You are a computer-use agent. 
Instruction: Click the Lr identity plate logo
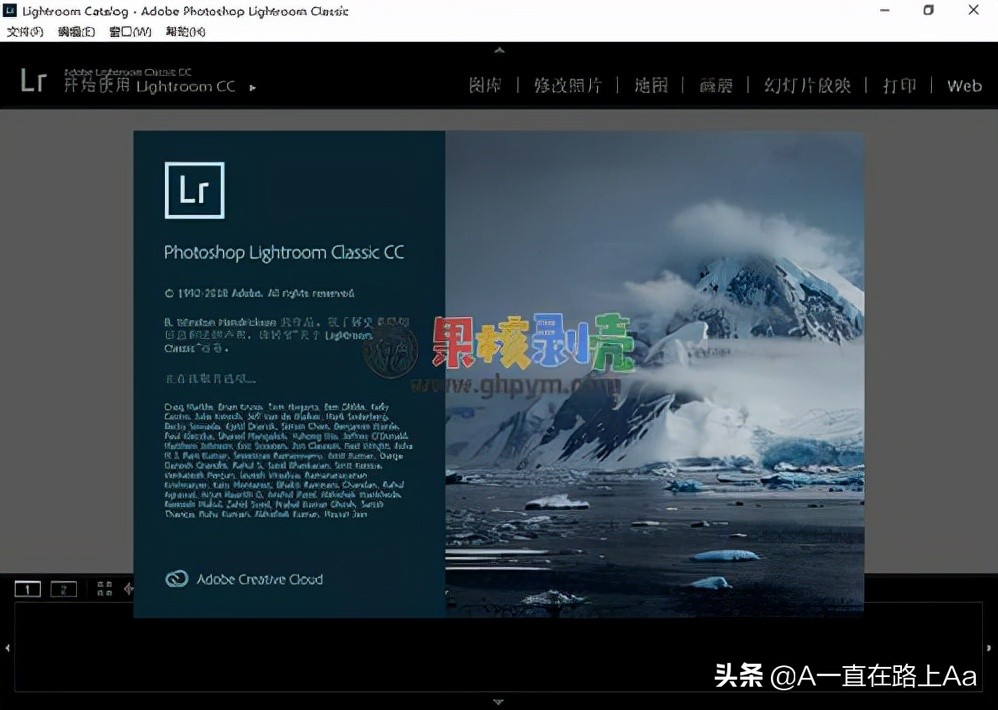(x=34, y=81)
